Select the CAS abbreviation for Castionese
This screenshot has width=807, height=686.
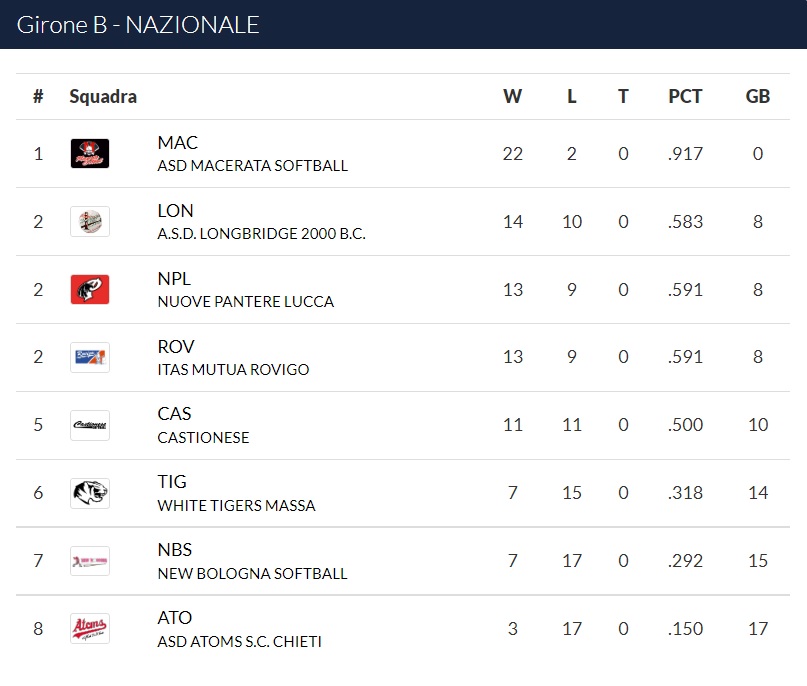pos(174,414)
